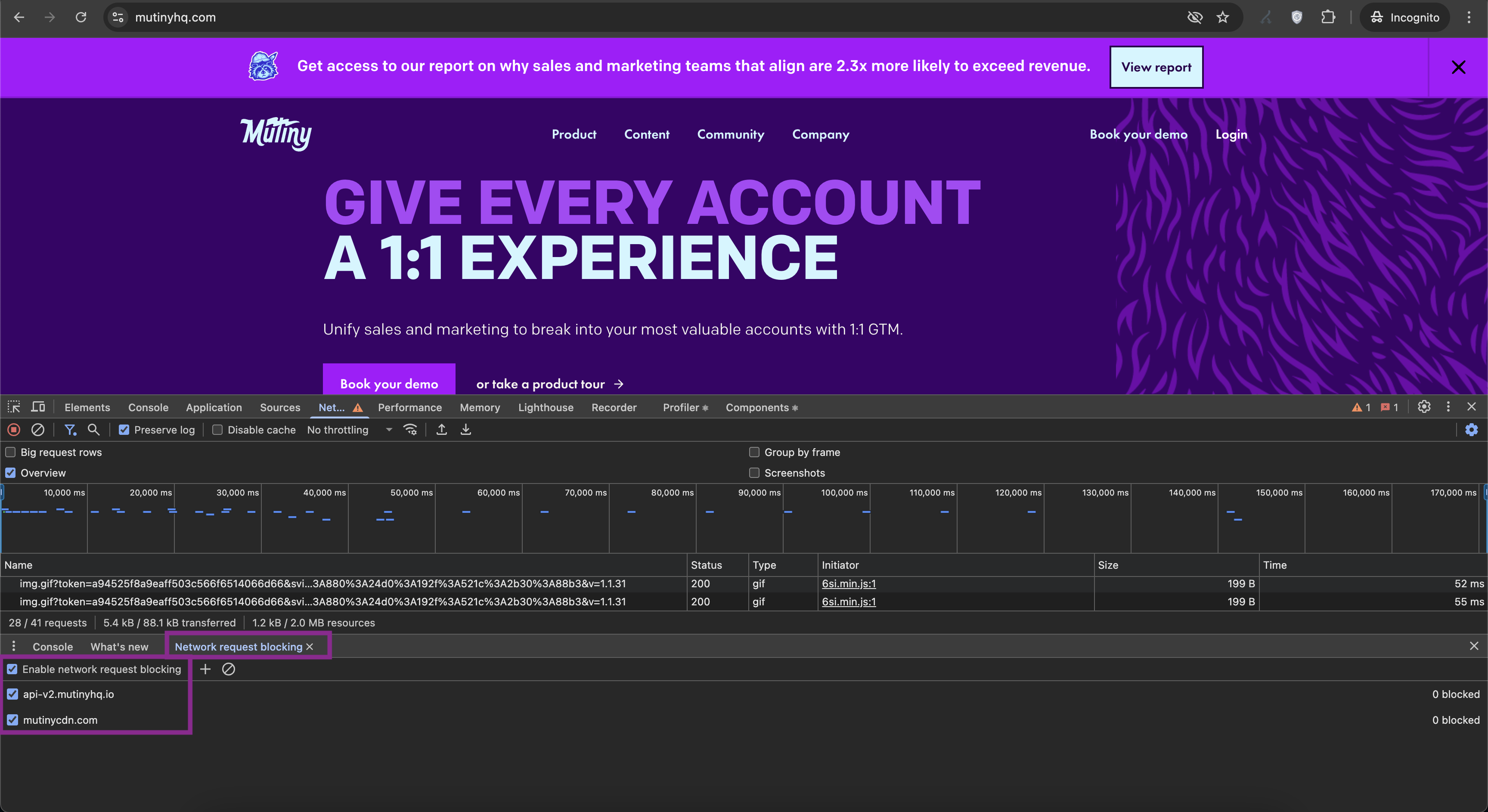Open the drawer three-dot more tools menu
The height and width of the screenshot is (812, 1488).
[x=14, y=646]
